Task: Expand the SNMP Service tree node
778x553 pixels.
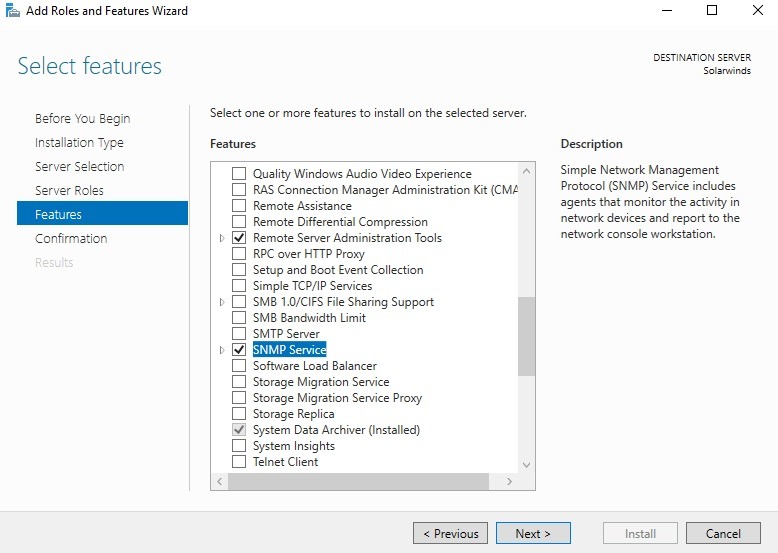Action: (222, 350)
